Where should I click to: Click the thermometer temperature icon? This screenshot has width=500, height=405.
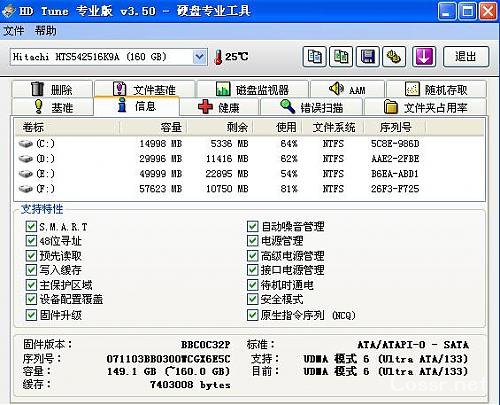pos(218,57)
